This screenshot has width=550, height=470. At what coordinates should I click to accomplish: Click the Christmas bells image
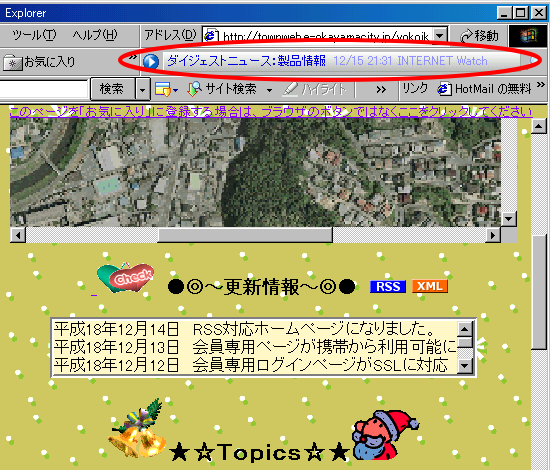coord(138,429)
